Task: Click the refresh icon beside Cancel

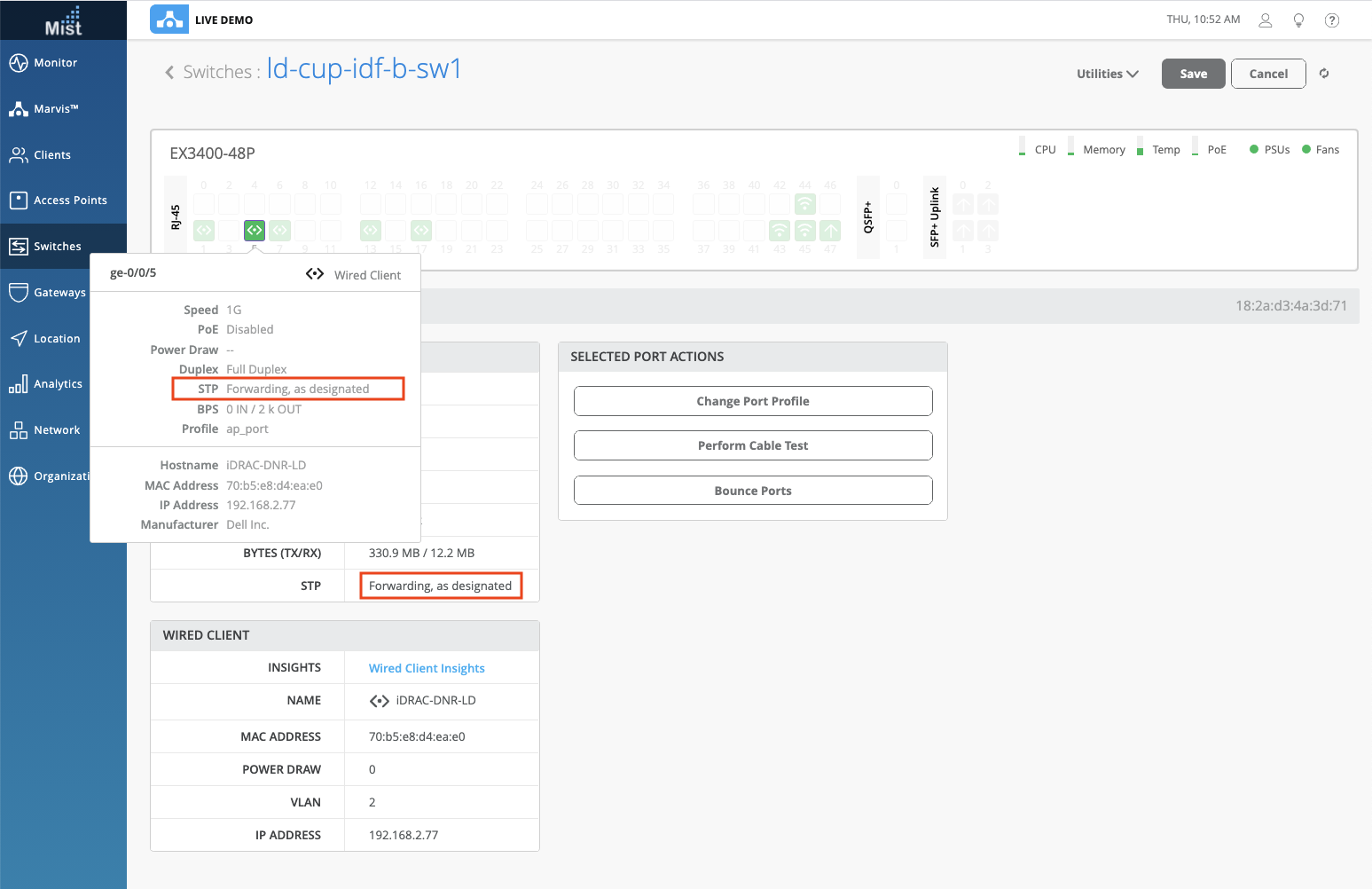Action: coord(1324,74)
